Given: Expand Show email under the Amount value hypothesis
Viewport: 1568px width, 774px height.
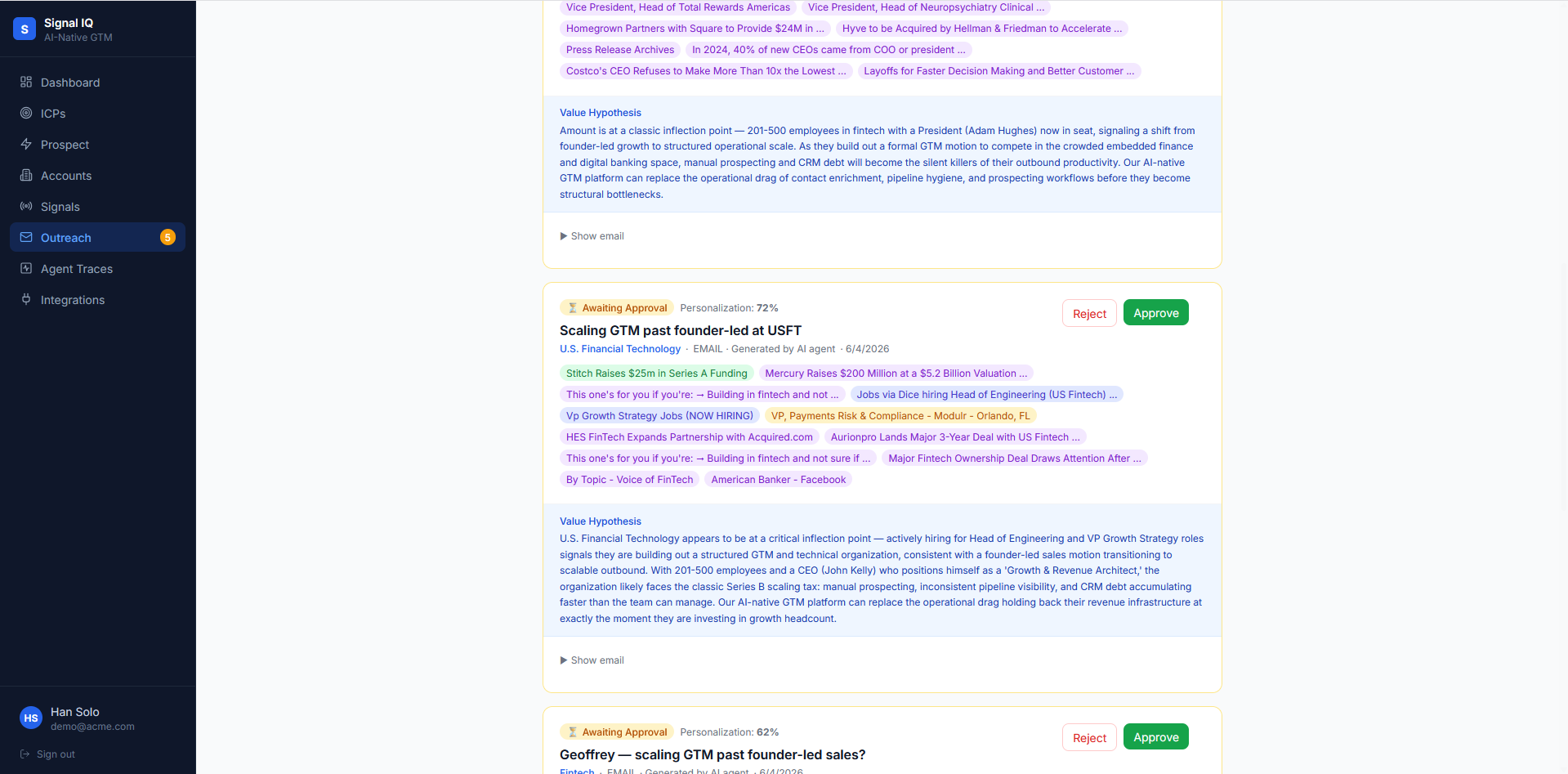Looking at the screenshot, I should tap(592, 236).
